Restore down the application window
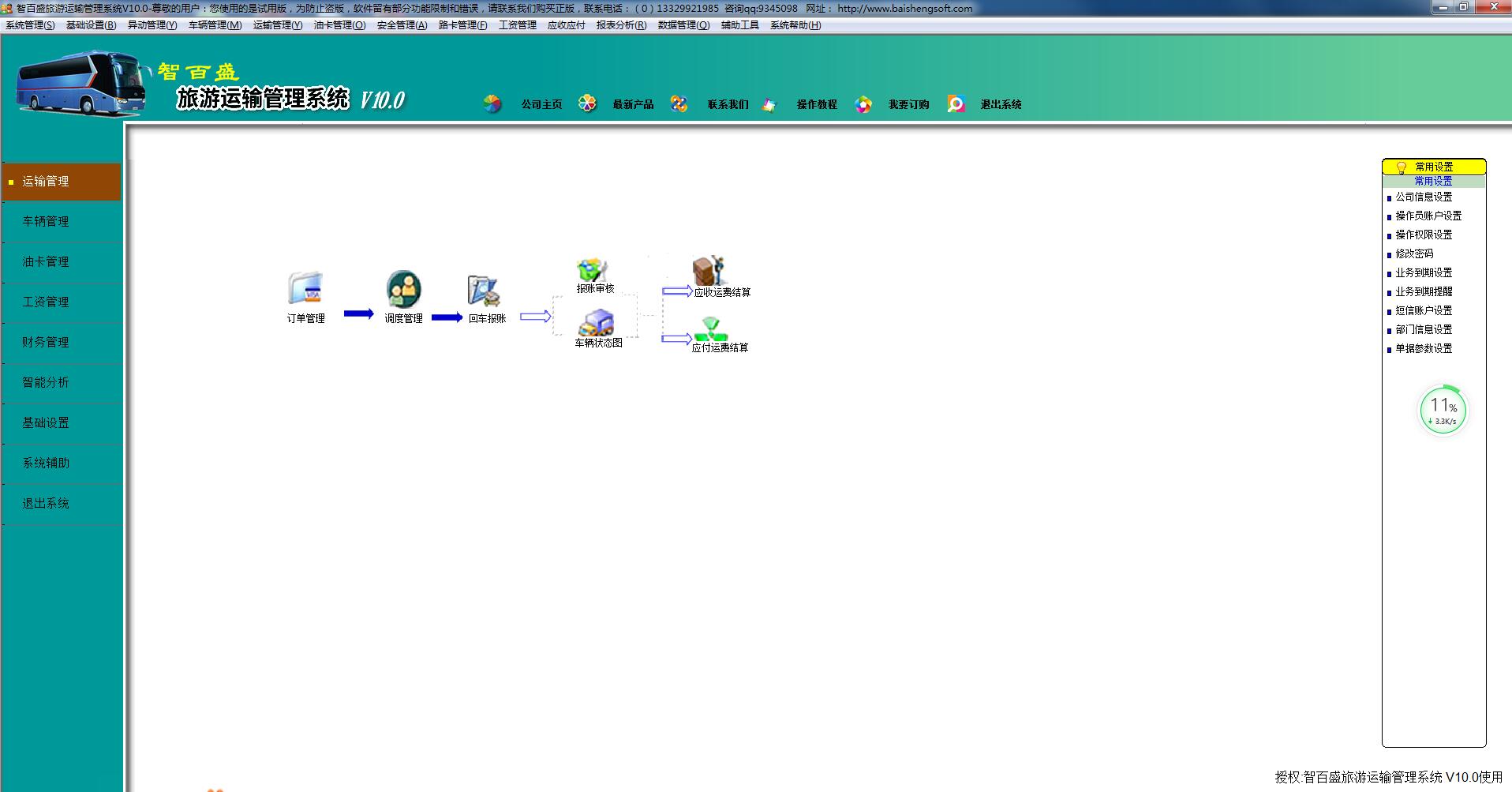Screen dimensions: 1512x792 point(1464,7)
